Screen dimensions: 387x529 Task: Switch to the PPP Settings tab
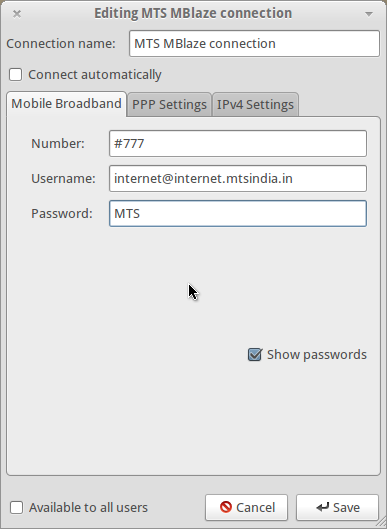169,105
